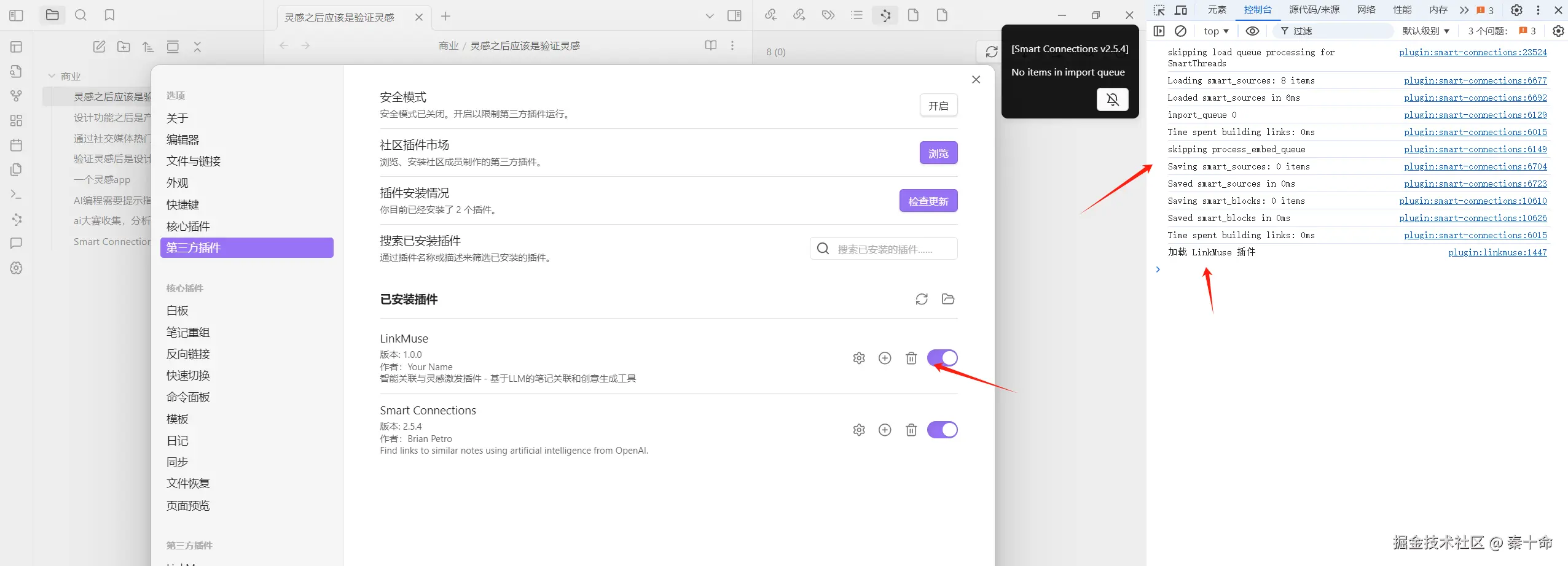This screenshot has height=566, width=1568.
Task: Clear the DevTools console
Action: (x=1180, y=31)
